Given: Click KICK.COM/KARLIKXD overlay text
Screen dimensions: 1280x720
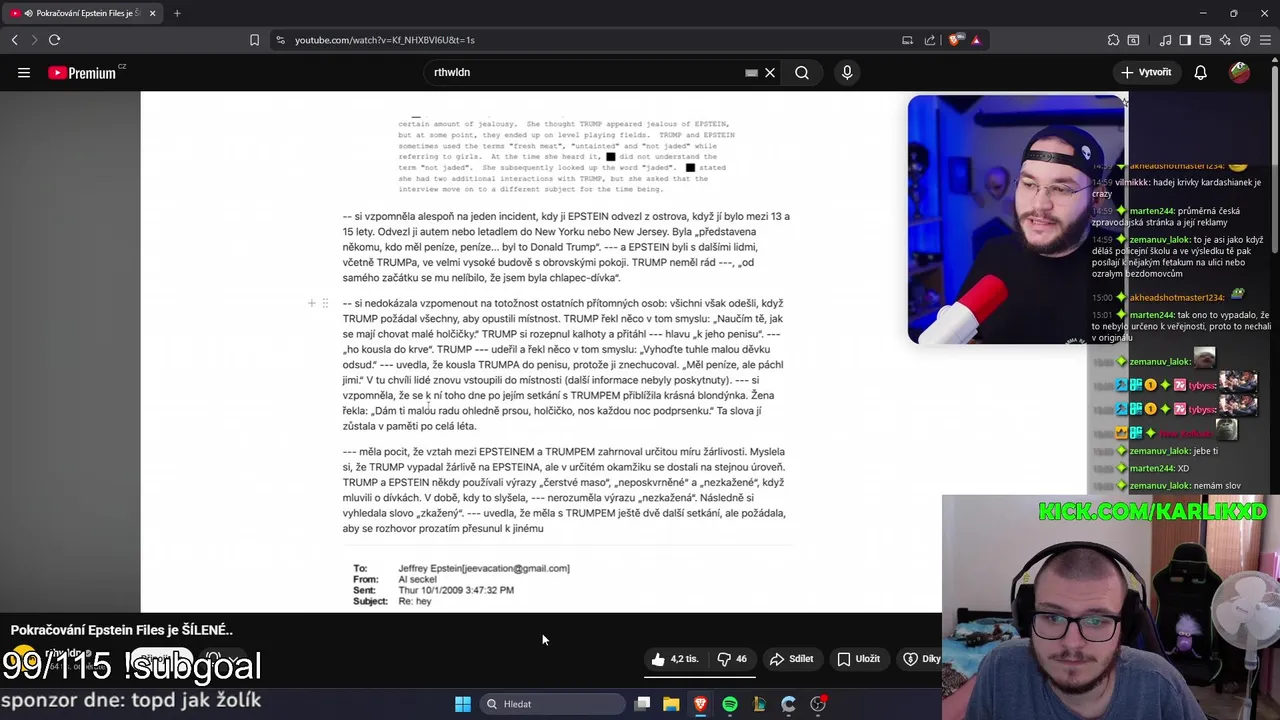Looking at the screenshot, I should [x=1153, y=512].
